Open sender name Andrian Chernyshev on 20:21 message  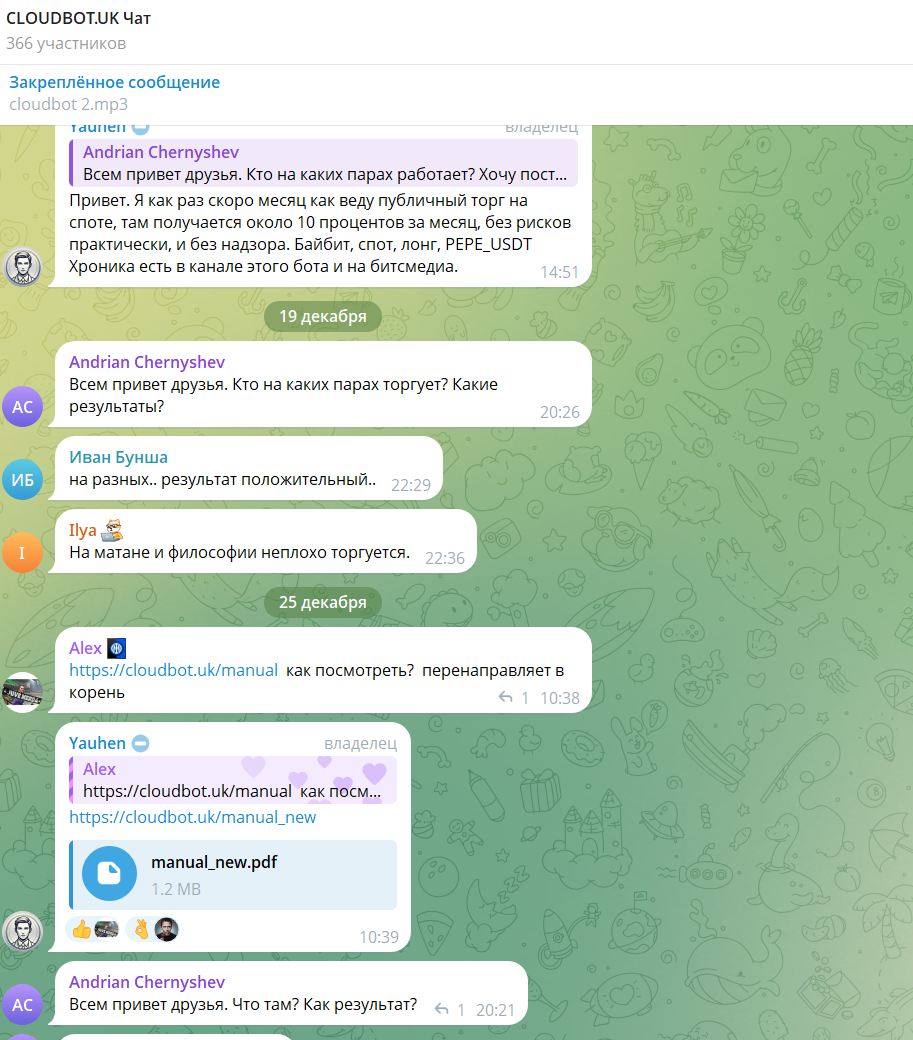pyautogui.click(x=147, y=982)
